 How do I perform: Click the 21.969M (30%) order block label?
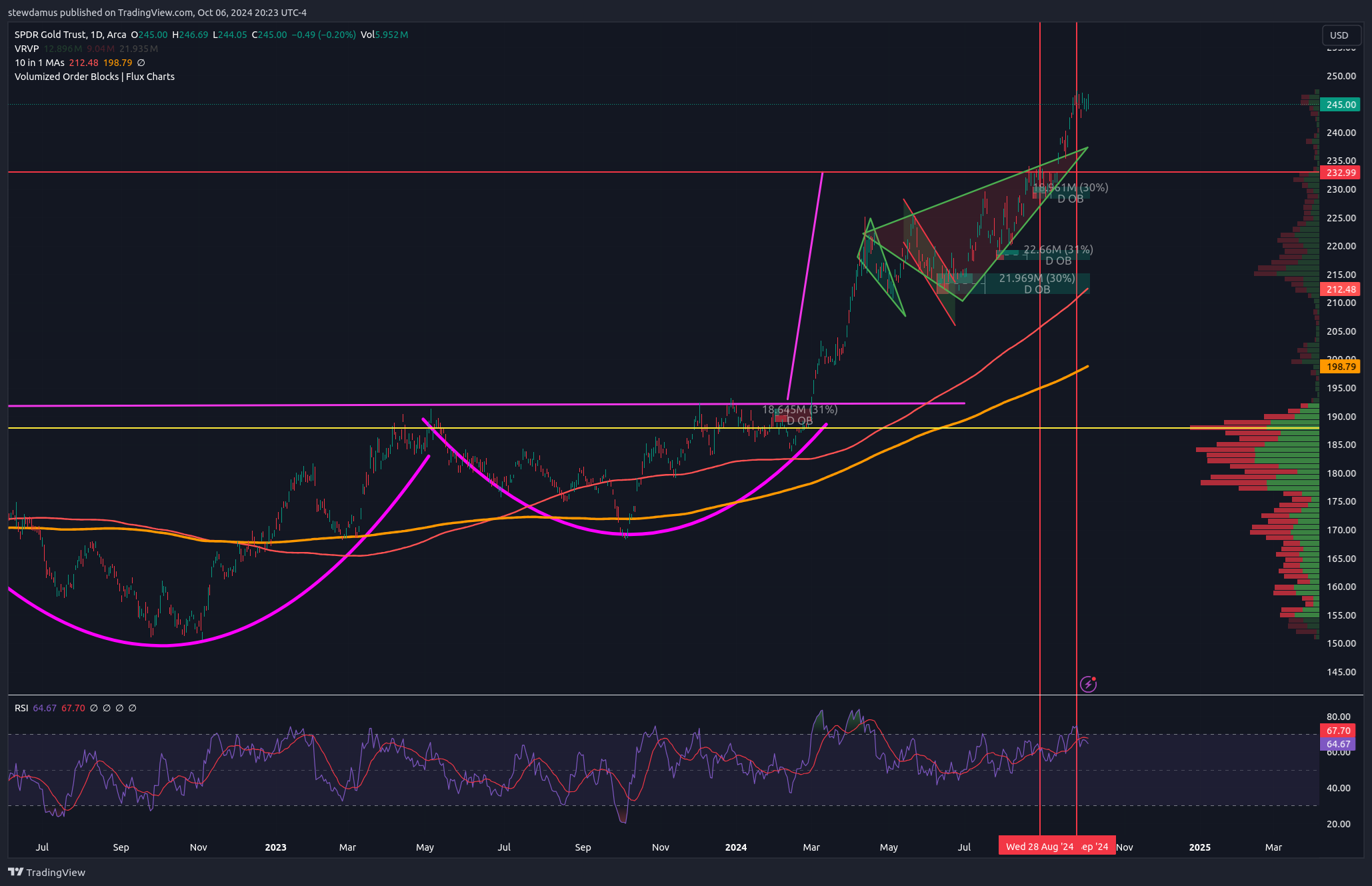(x=1037, y=278)
